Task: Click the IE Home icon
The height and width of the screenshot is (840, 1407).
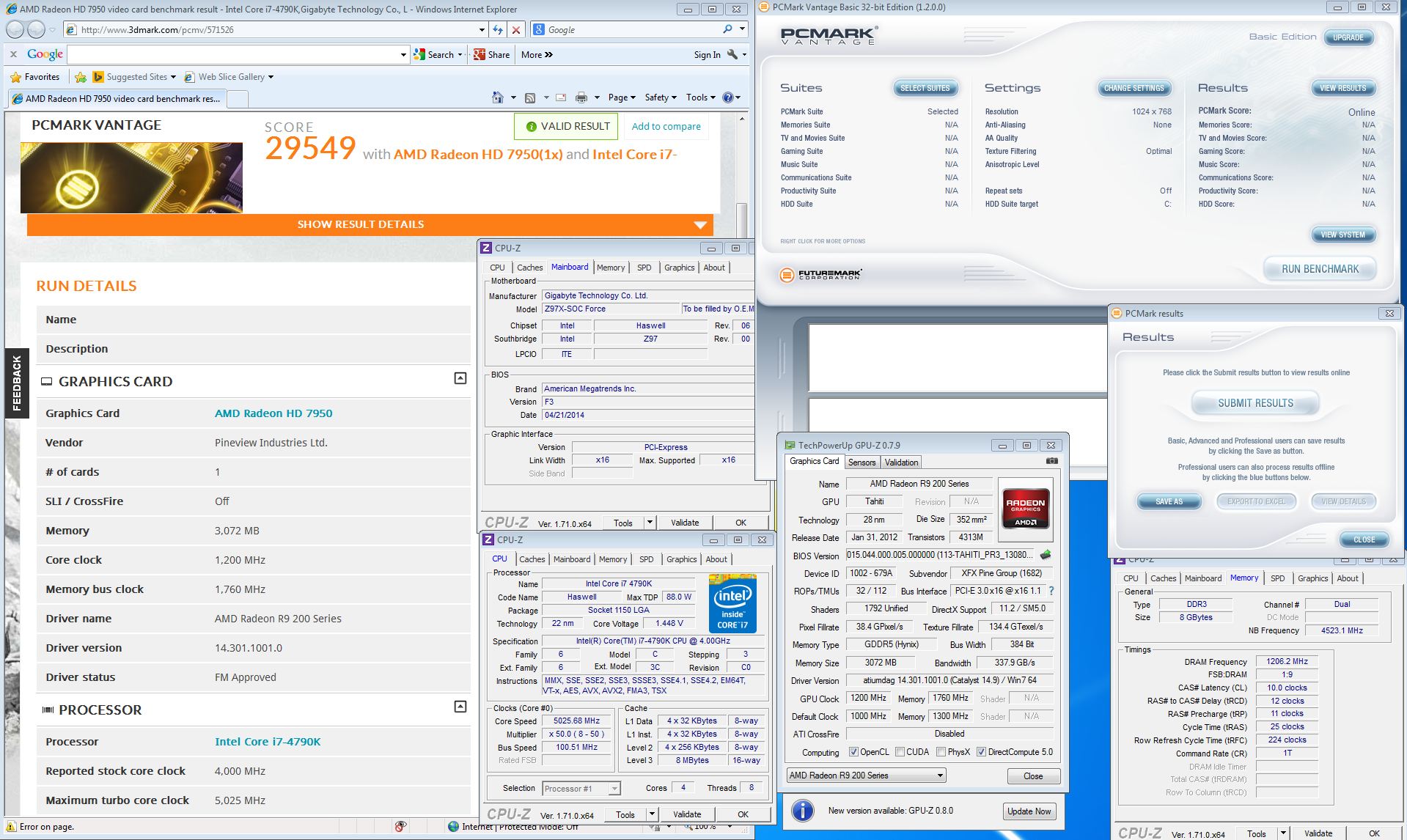Action: pyautogui.click(x=498, y=97)
